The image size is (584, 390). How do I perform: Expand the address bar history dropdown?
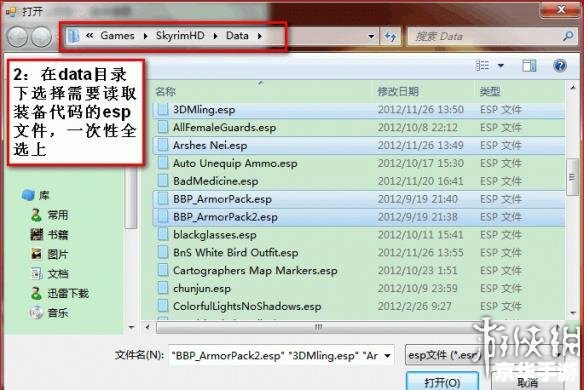371,36
